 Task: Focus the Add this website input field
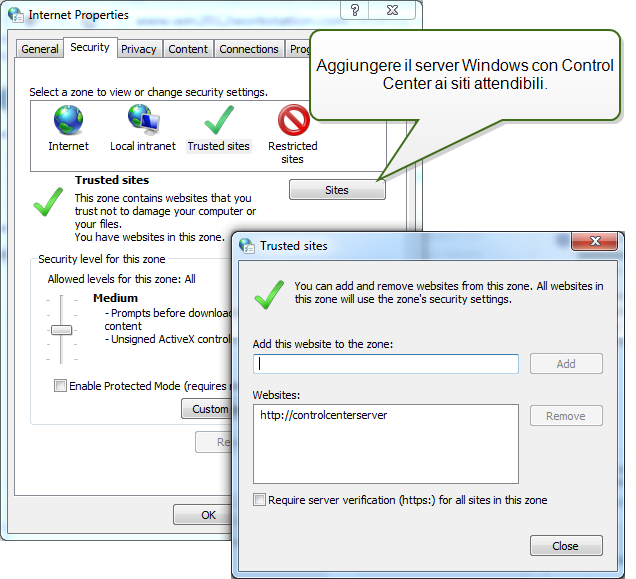[x=386, y=364]
